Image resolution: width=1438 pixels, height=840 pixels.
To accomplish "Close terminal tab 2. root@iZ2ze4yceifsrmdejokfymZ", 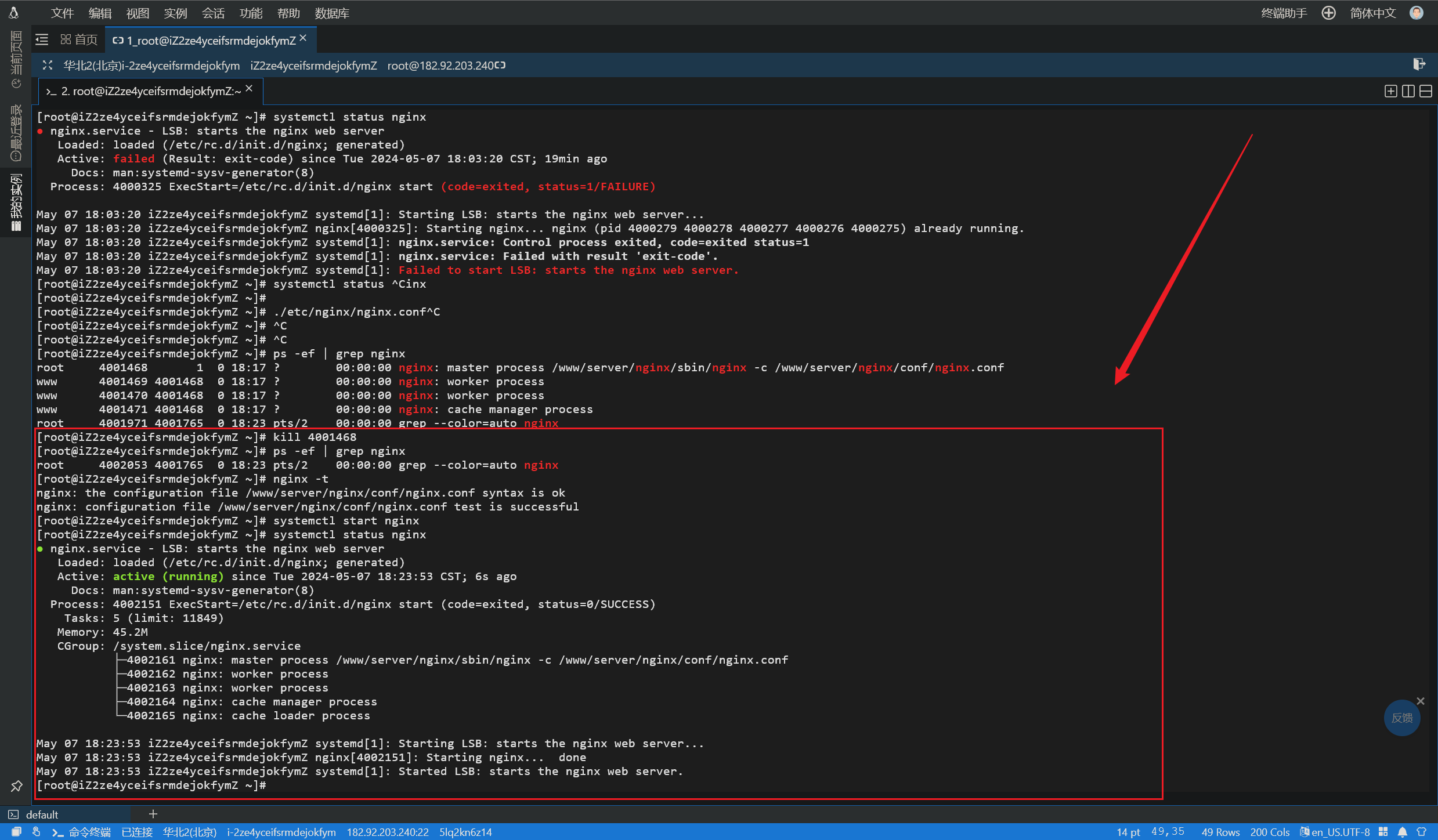I will point(249,88).
